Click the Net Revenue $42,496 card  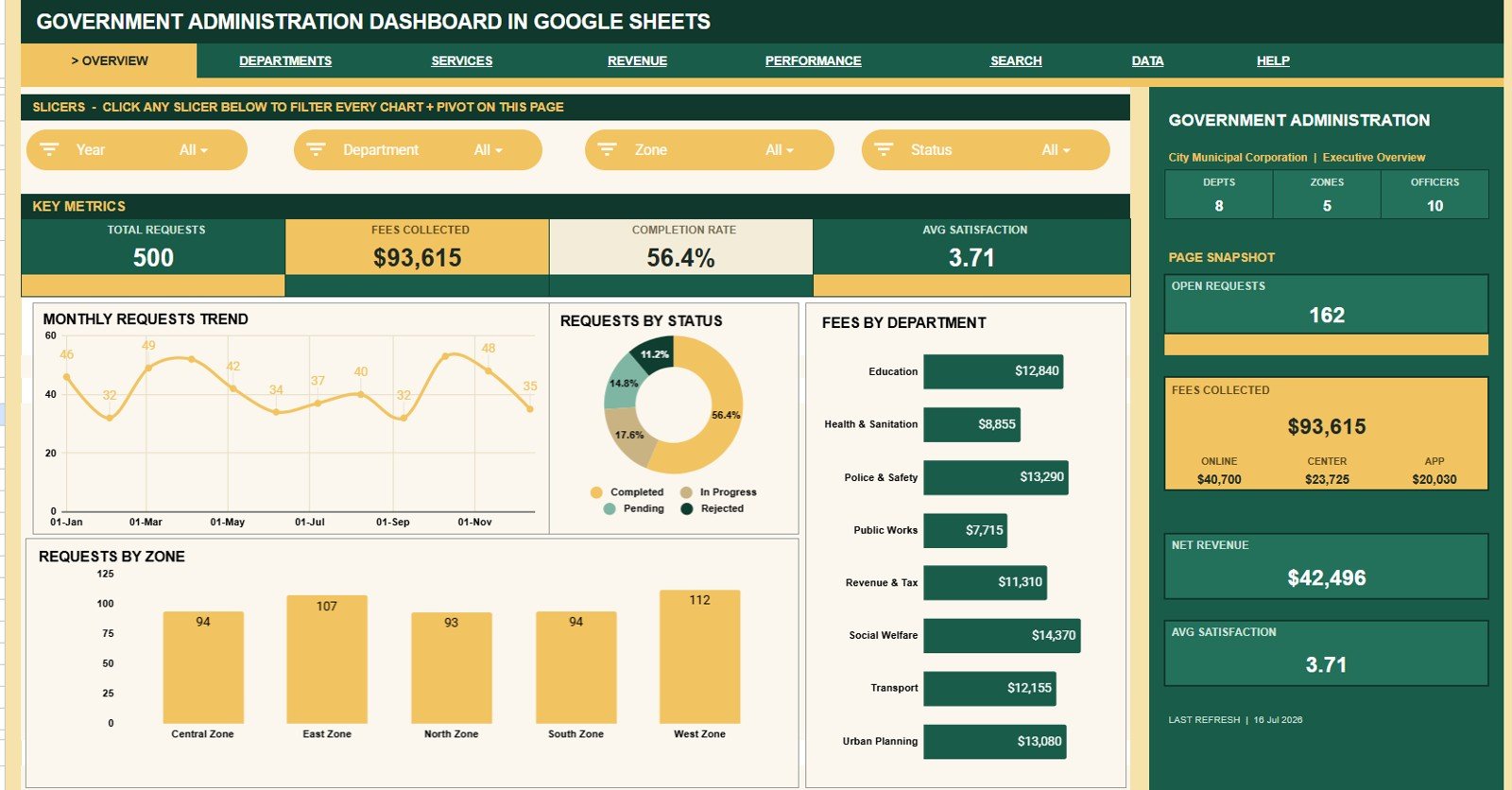pos(1327,566)
